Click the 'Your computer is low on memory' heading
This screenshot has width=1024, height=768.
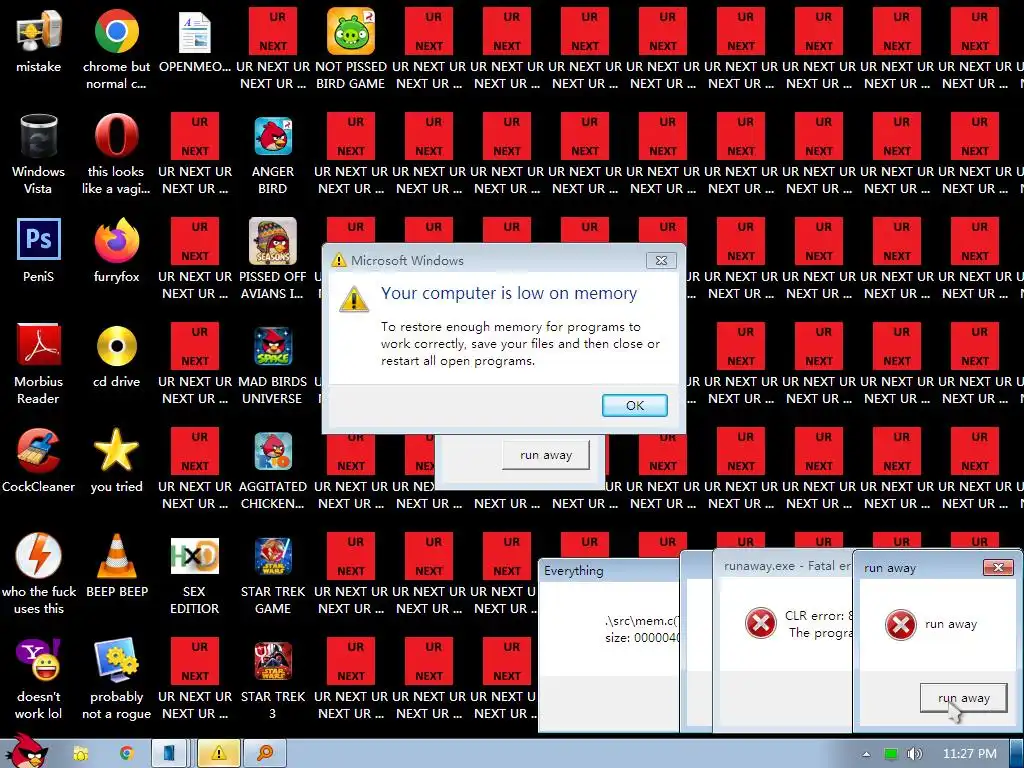[x=509, y=293]
